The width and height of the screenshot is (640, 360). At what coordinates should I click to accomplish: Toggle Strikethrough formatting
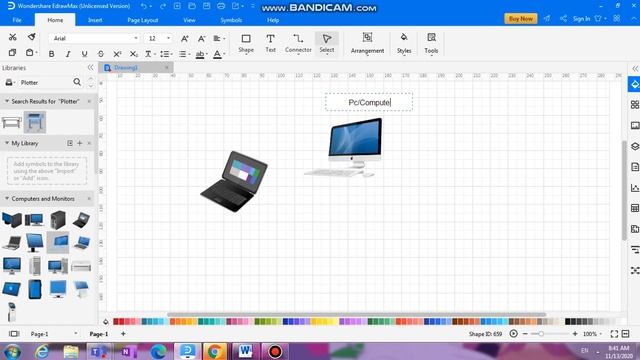(x=101, y=54)
